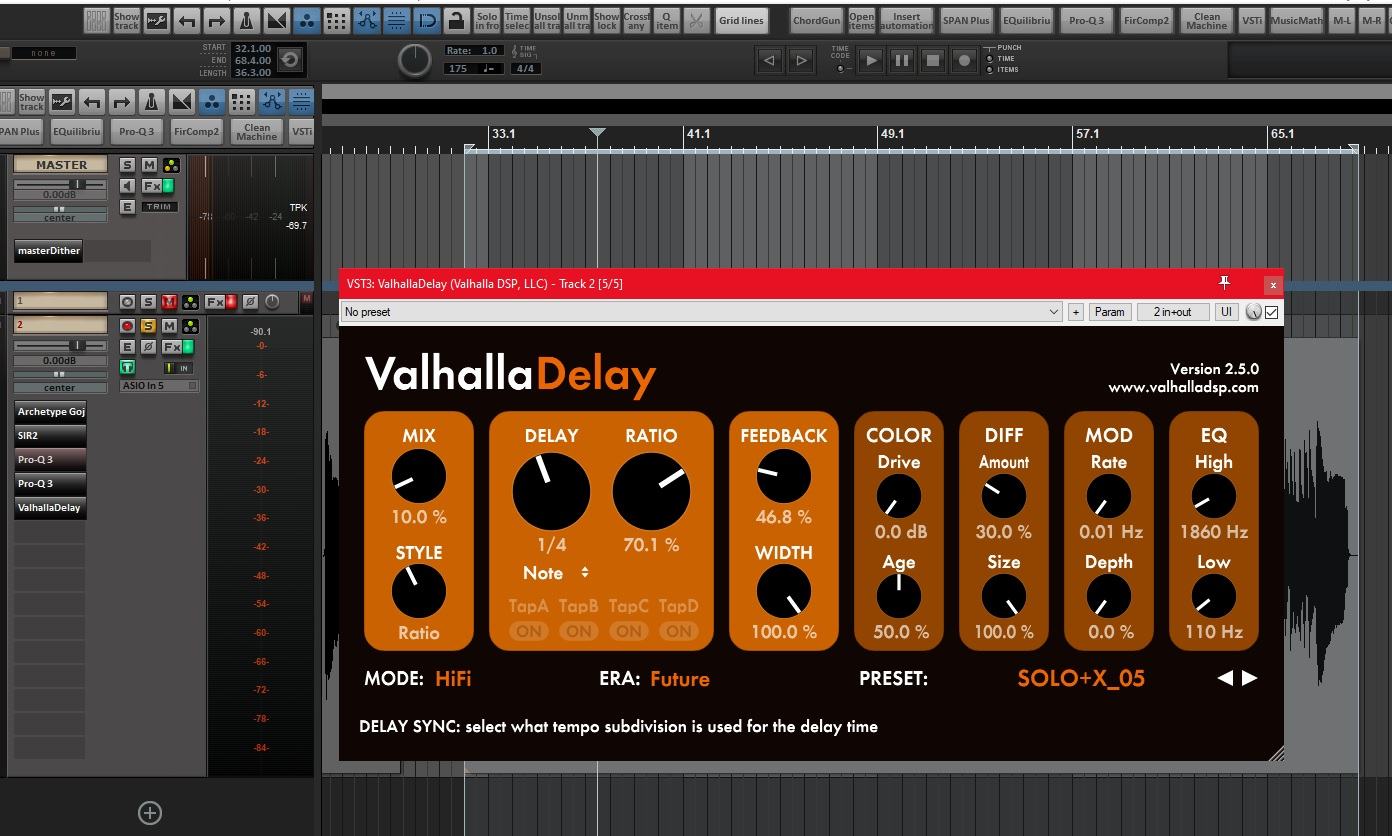Open SIR2 in track 2 FX list

(50, 436)
